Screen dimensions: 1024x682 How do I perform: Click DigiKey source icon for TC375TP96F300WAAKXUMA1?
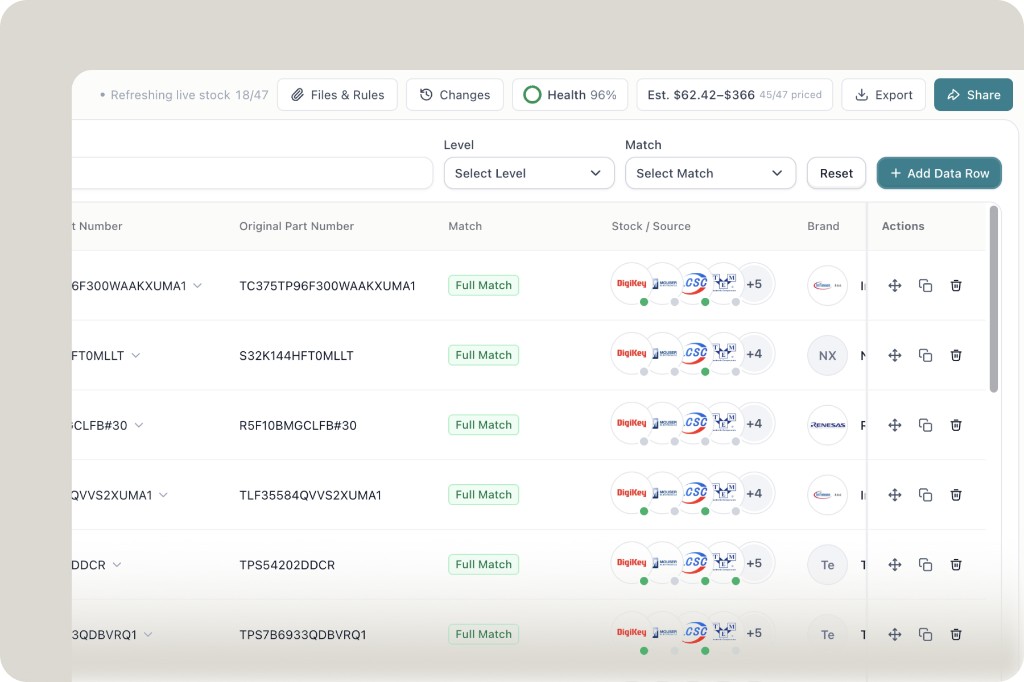pos(631,284)
